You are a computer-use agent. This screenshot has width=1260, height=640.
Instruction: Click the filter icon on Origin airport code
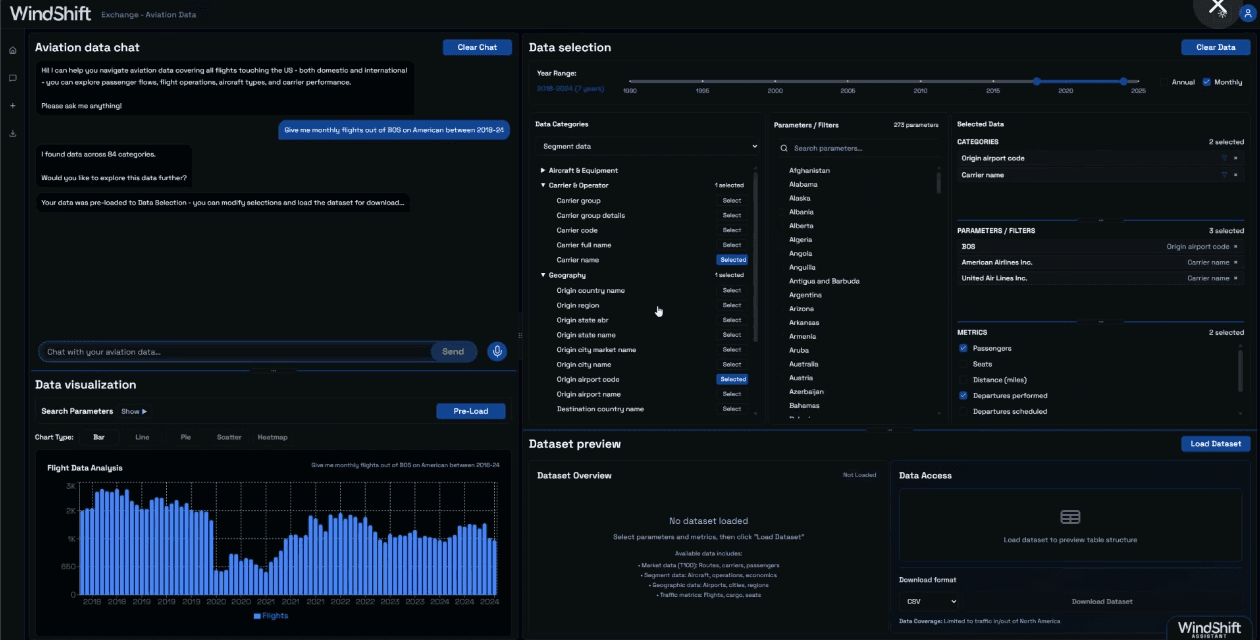point(1224,158)
